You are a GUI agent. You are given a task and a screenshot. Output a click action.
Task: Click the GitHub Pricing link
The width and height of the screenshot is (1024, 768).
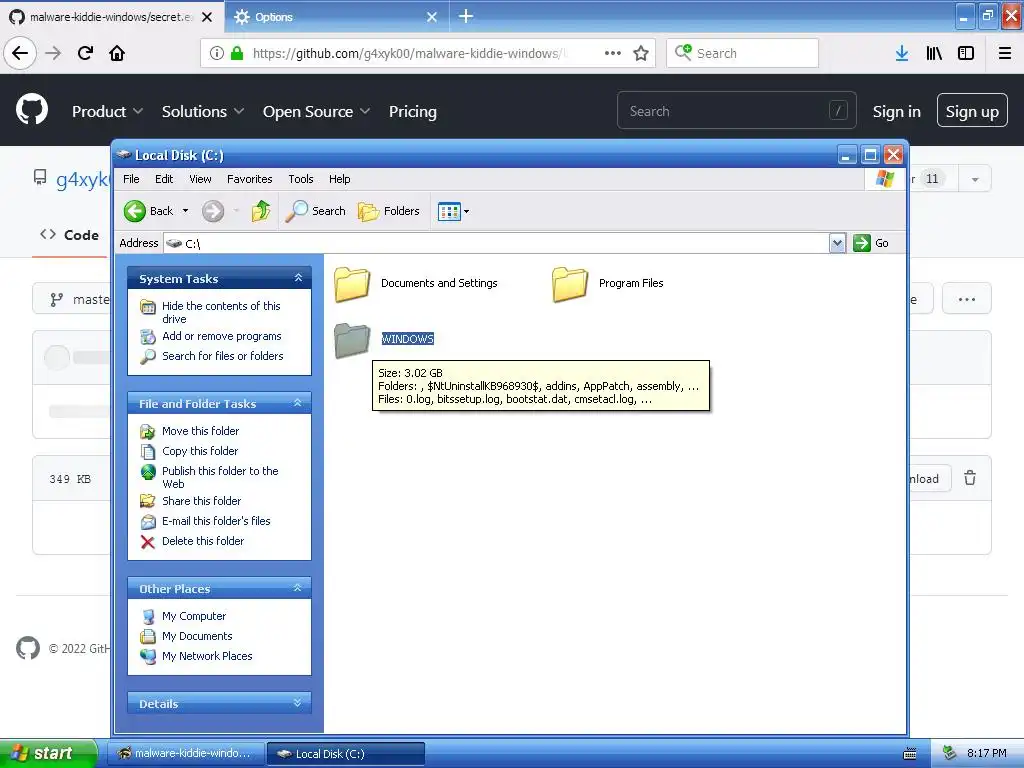(x=413, y=112)
